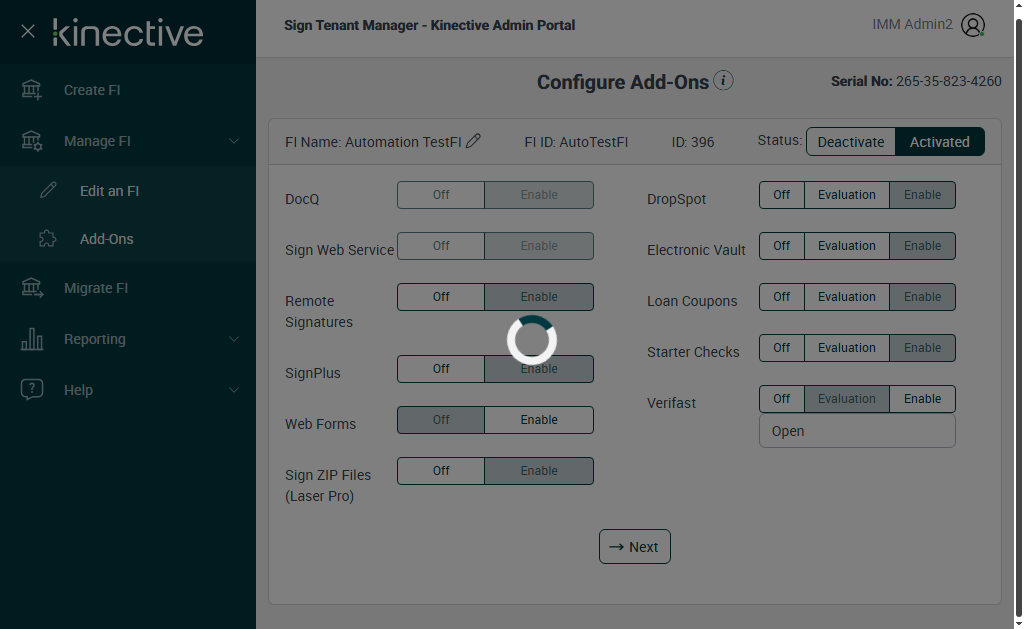Click the Kinective logo

tap(128, 33)
